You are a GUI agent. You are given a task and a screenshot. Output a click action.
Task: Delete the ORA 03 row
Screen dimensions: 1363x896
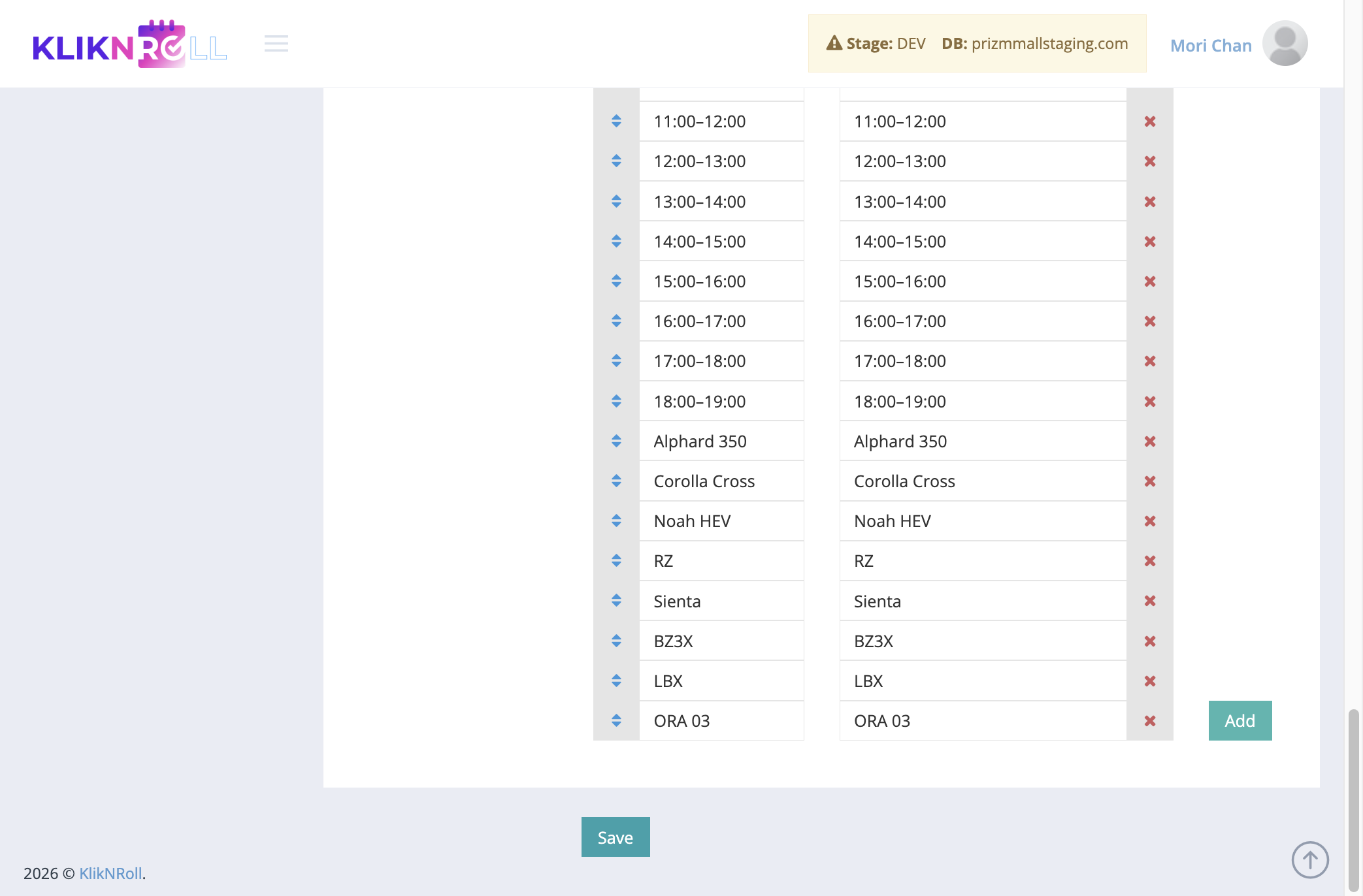[x=1150, y=721]
